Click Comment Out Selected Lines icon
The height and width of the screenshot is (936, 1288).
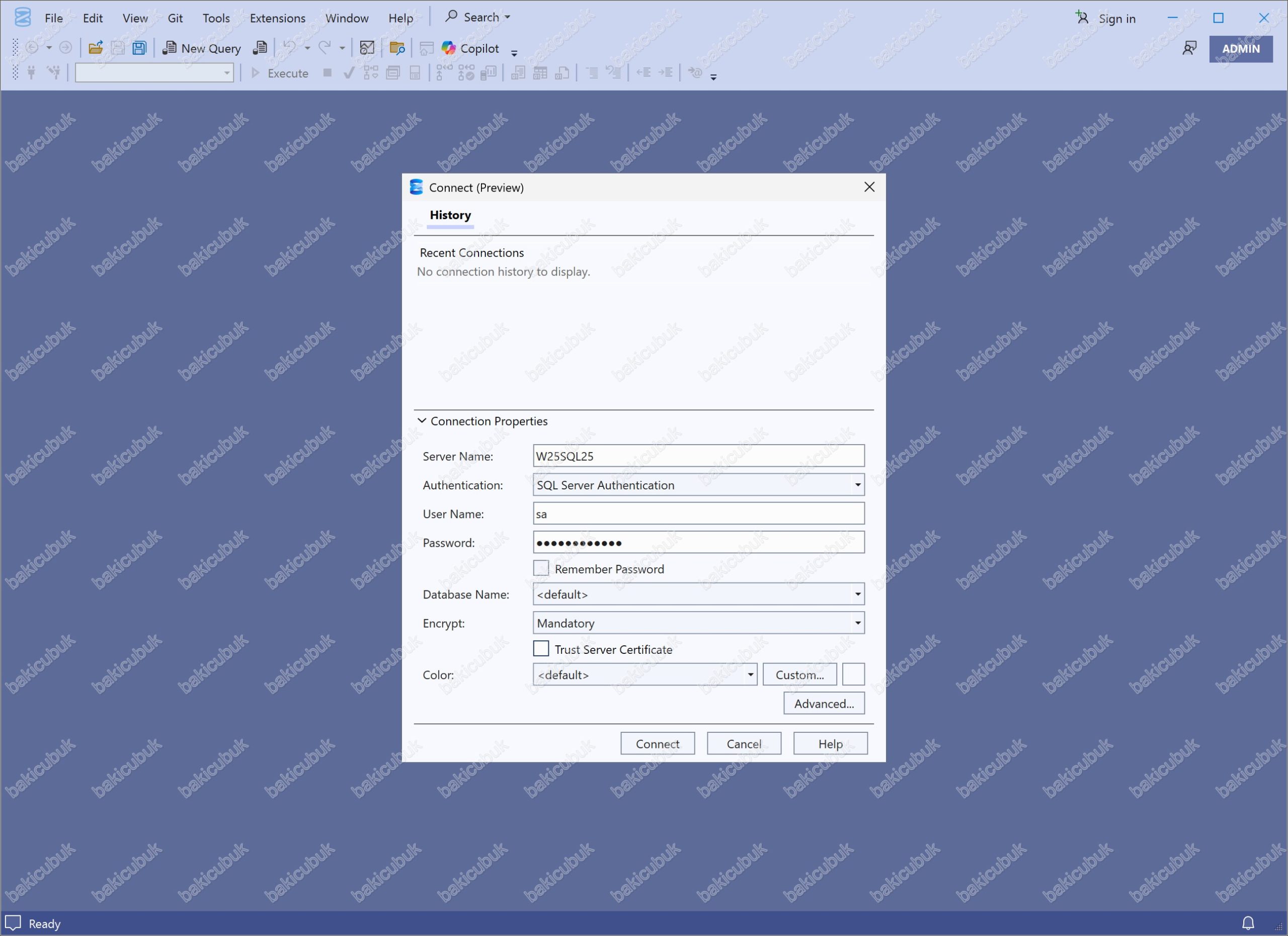592,72
